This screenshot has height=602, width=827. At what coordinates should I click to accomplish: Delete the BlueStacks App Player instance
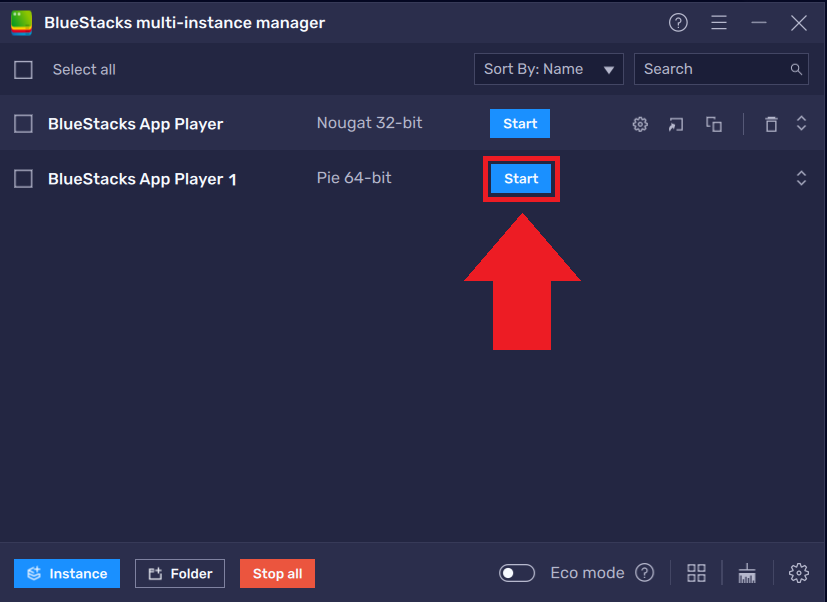coord(771,125)
